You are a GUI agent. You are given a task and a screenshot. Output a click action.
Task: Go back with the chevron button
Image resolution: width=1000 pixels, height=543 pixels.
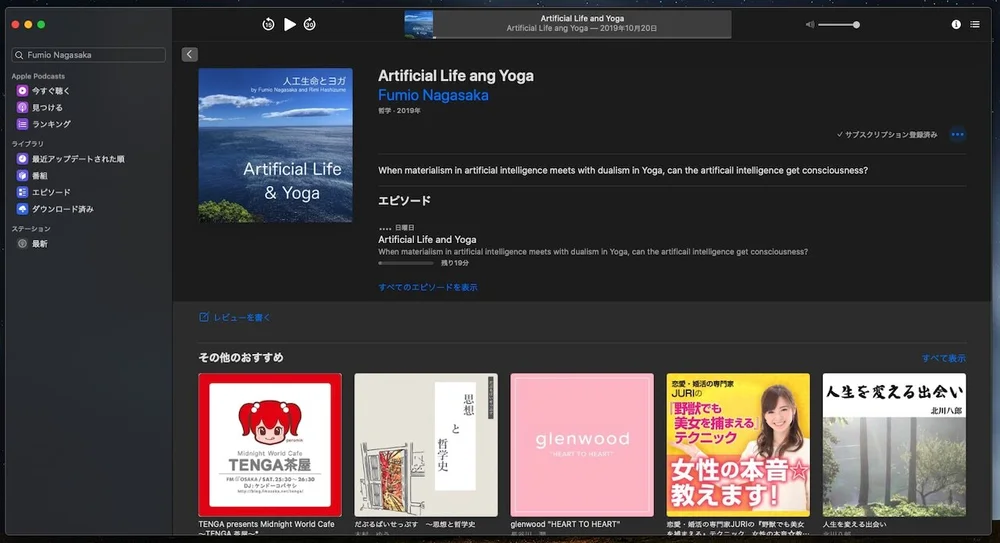[x=189, y=54]
